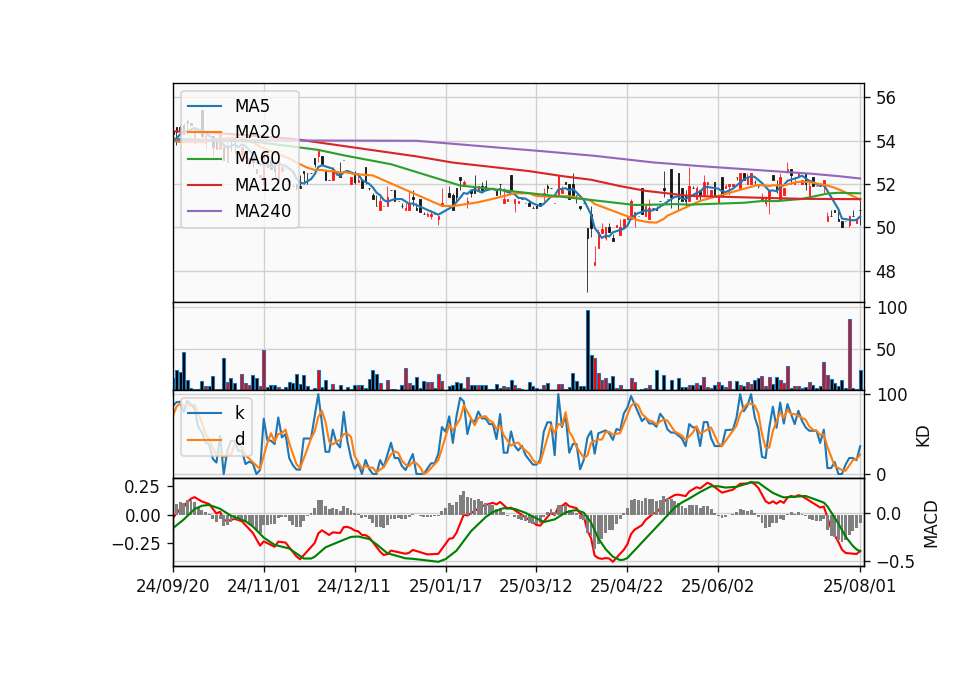Click the date label 24/09/20
The width and height of the screenshot is (960, 690).
(x=173, y=586)
